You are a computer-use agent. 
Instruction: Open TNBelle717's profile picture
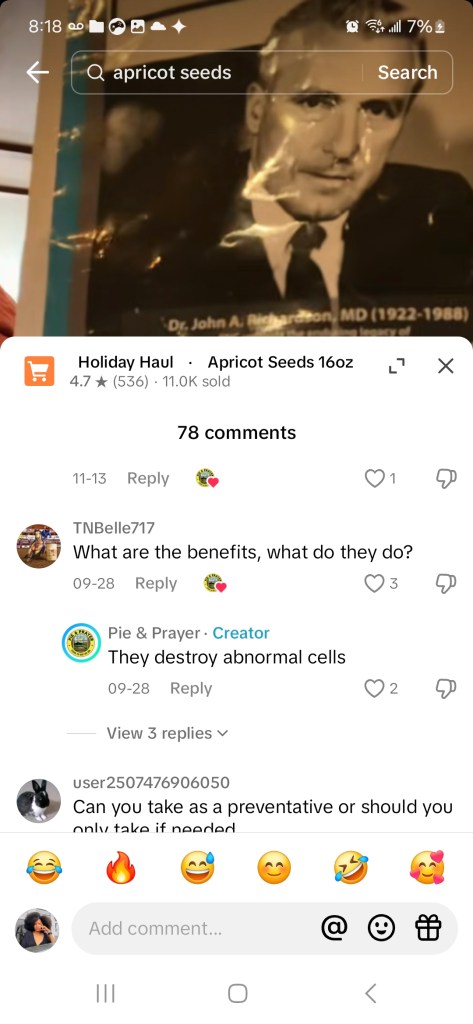click(39, 546)
